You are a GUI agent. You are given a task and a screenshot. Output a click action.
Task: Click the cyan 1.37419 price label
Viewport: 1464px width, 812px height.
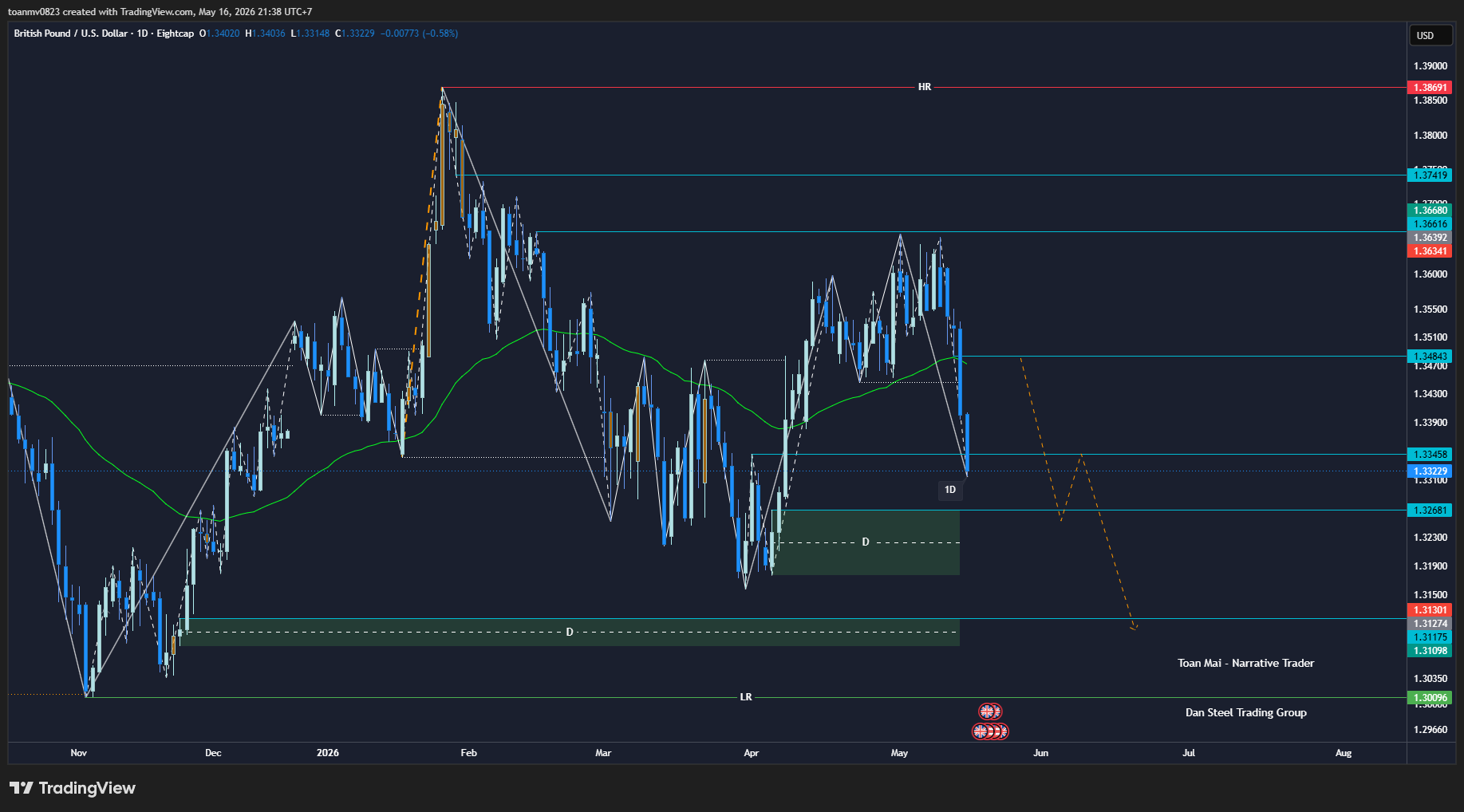pos(1430,175)
